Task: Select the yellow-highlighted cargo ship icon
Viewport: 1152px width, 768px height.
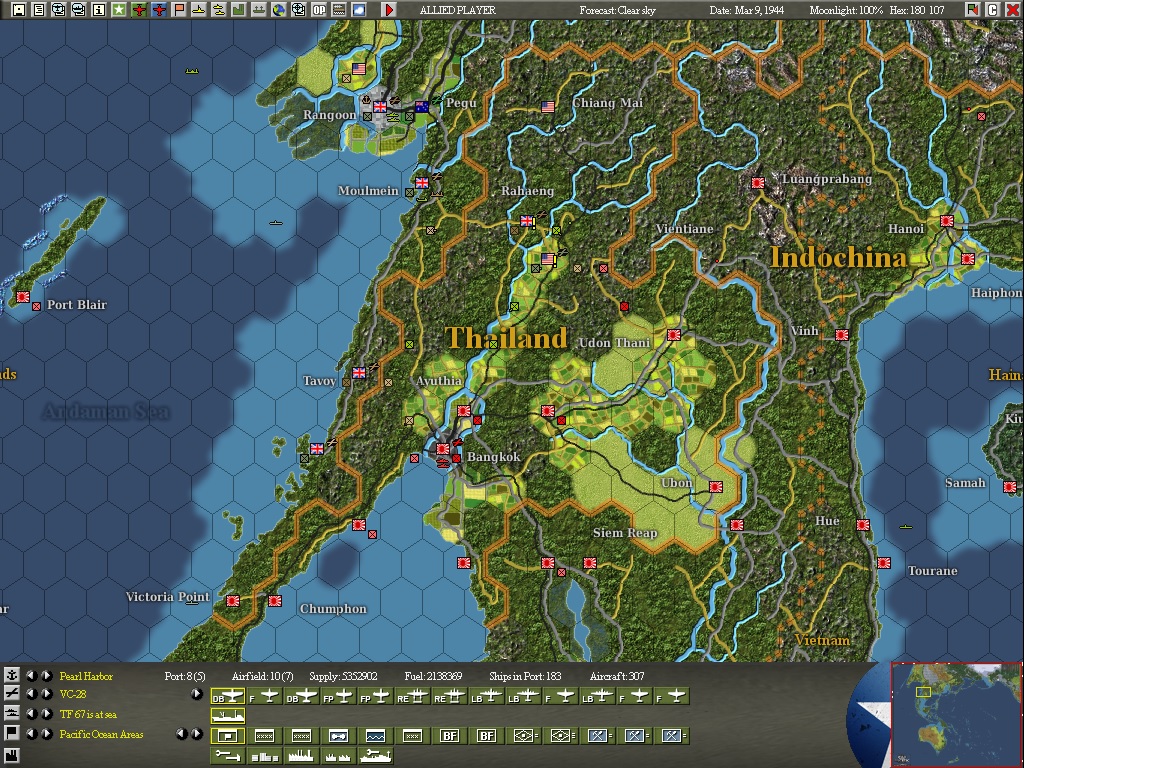Action: (228, 716)
